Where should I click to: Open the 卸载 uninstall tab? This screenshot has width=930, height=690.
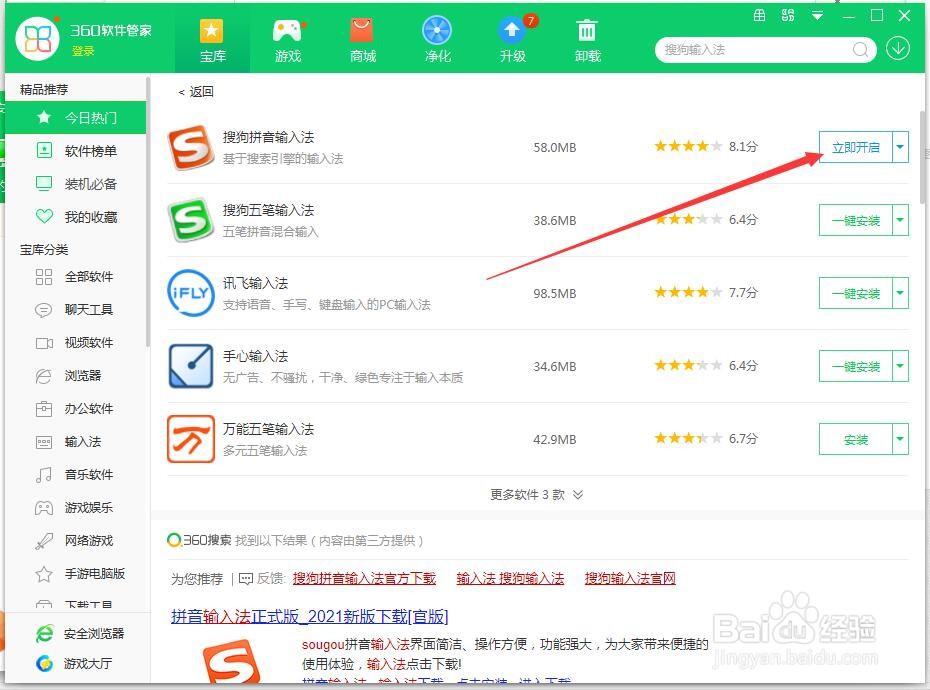point(587,40)
